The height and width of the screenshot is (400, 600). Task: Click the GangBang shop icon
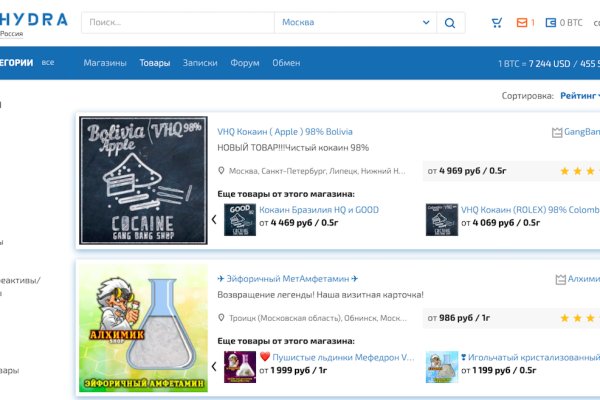click(x=557, y=132)
